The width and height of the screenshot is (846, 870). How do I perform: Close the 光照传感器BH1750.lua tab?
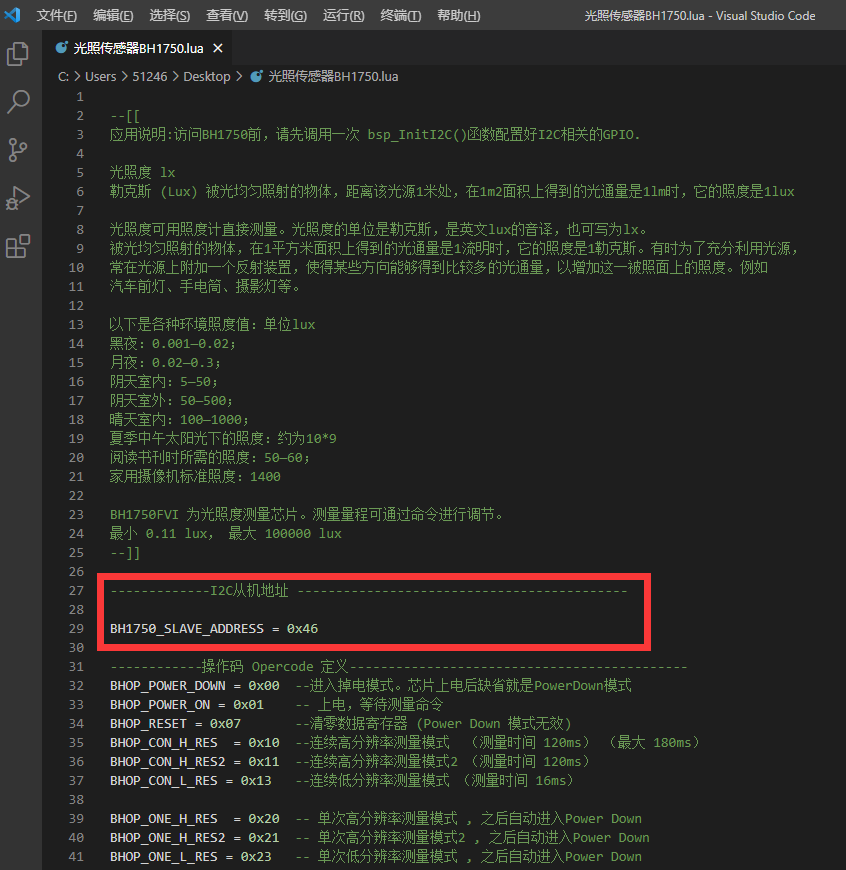(x=218, y=48)
